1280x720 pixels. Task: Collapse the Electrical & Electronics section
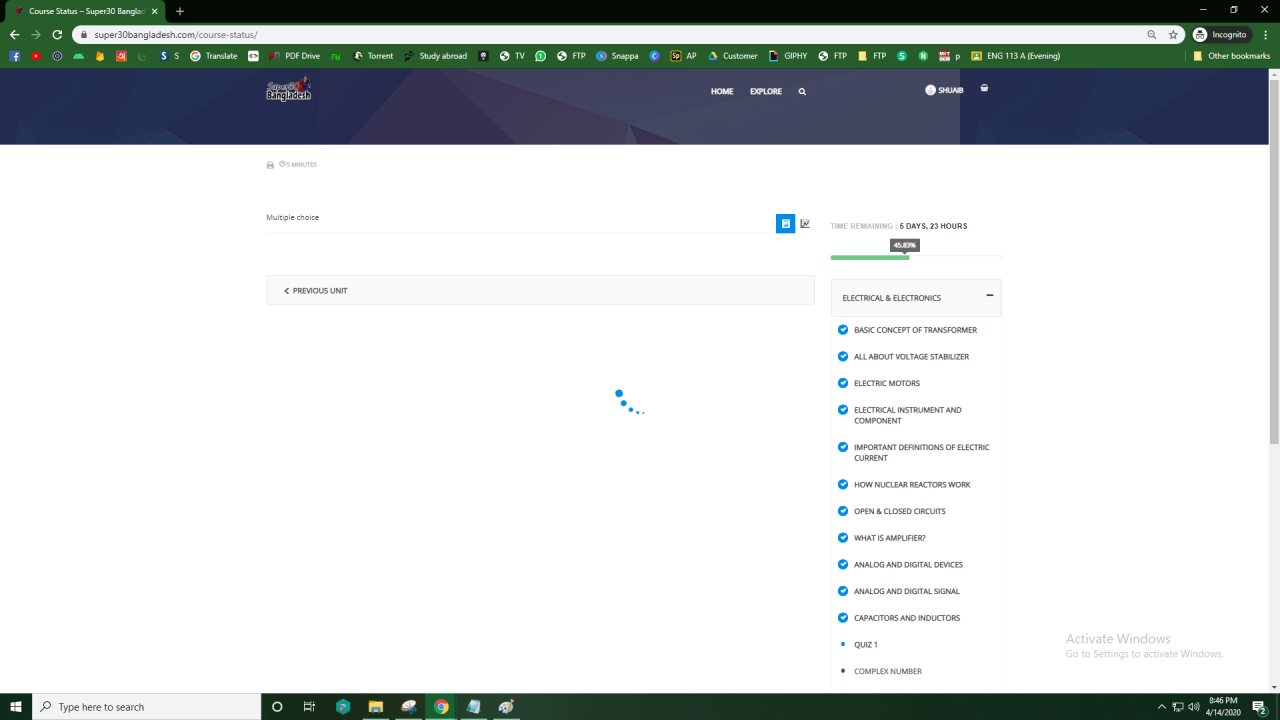coord(990,296)
